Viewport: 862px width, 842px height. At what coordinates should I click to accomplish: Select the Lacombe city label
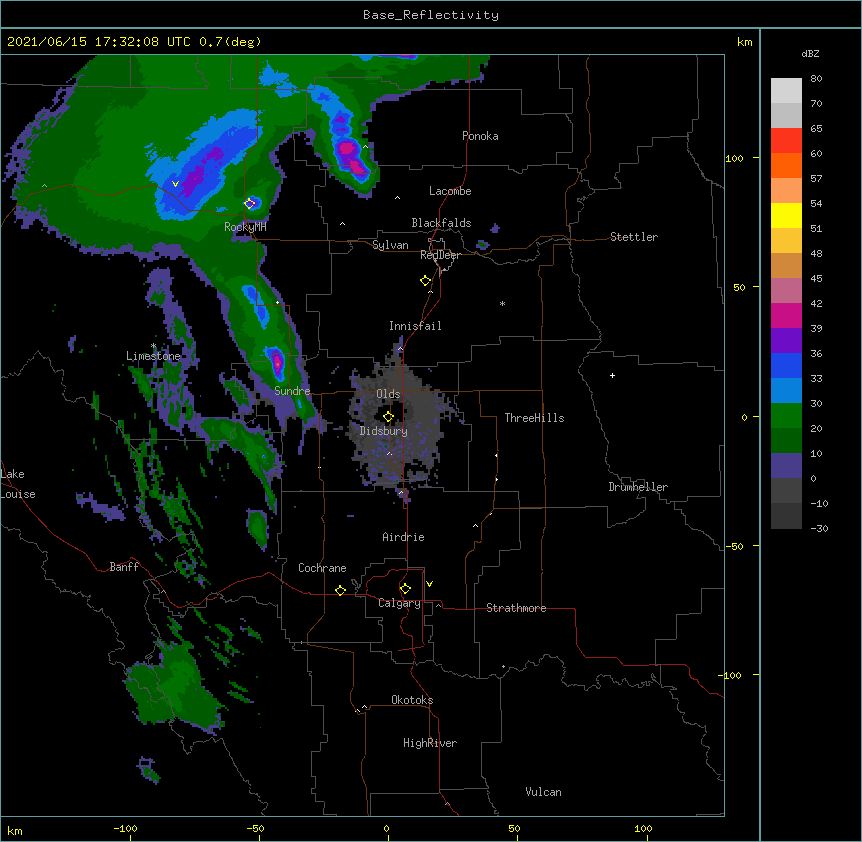[x=450, y=191]
